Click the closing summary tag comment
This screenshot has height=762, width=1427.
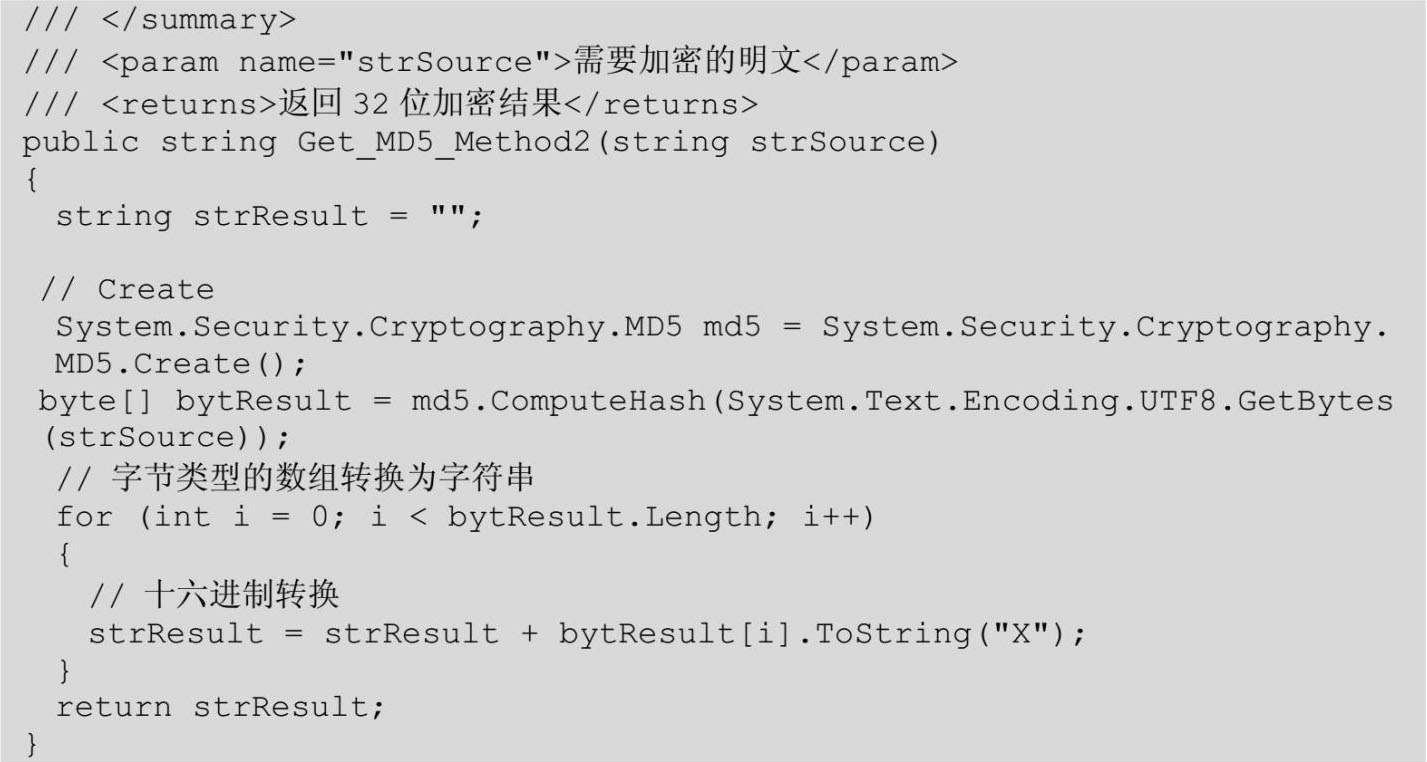click(159, 19)
